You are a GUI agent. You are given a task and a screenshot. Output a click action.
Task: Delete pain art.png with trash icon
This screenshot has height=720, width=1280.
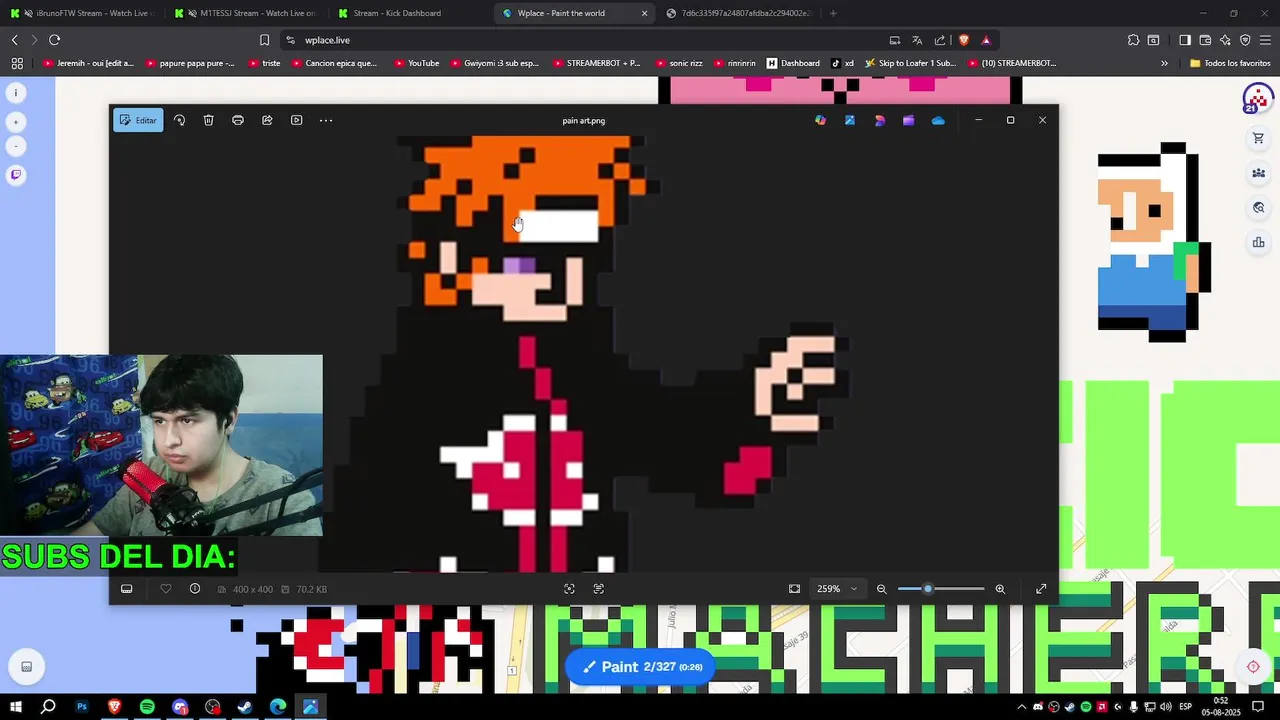pos(208,120)
